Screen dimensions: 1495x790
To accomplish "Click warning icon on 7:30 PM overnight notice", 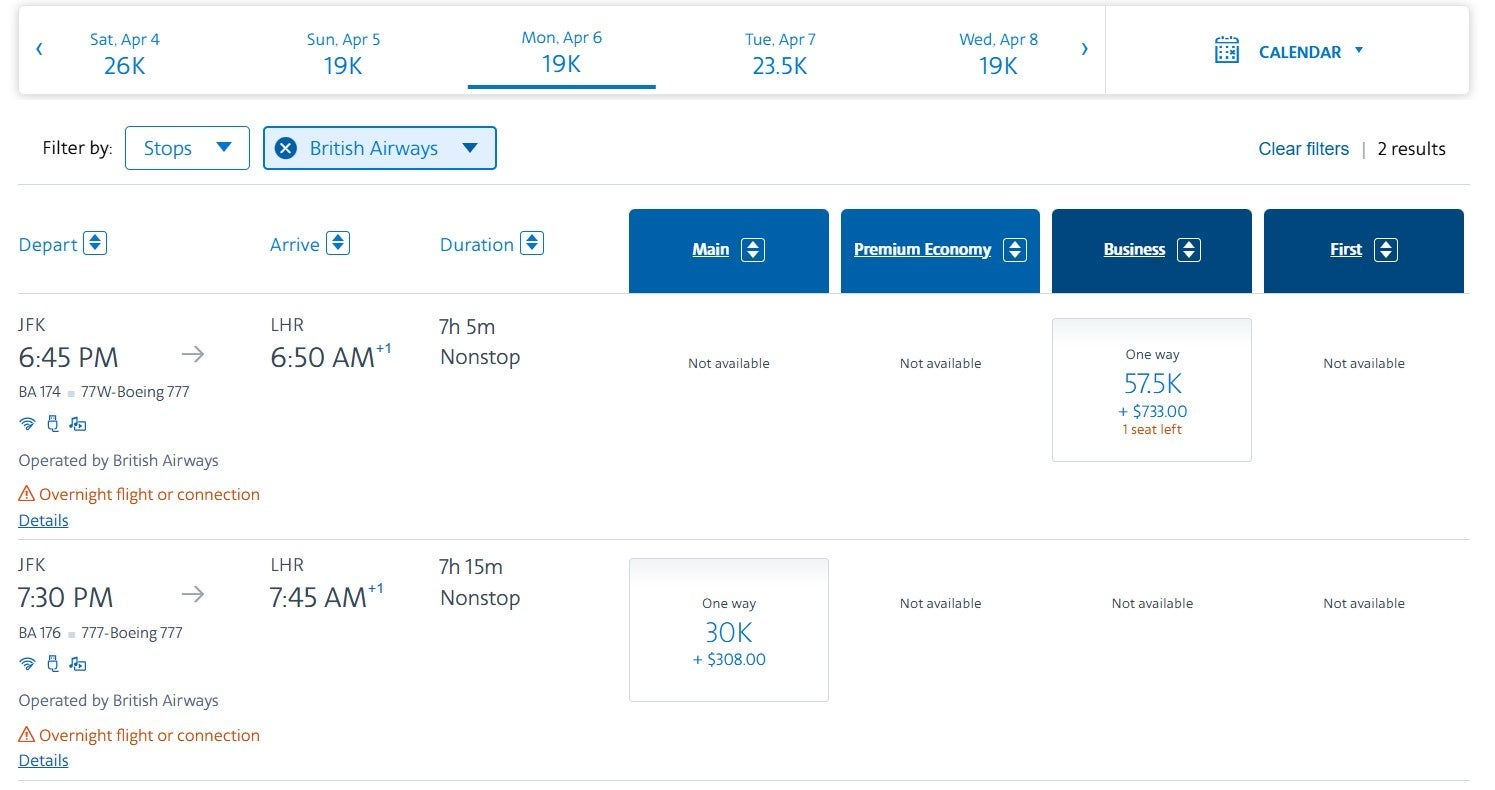I will [x=27, y=735].
